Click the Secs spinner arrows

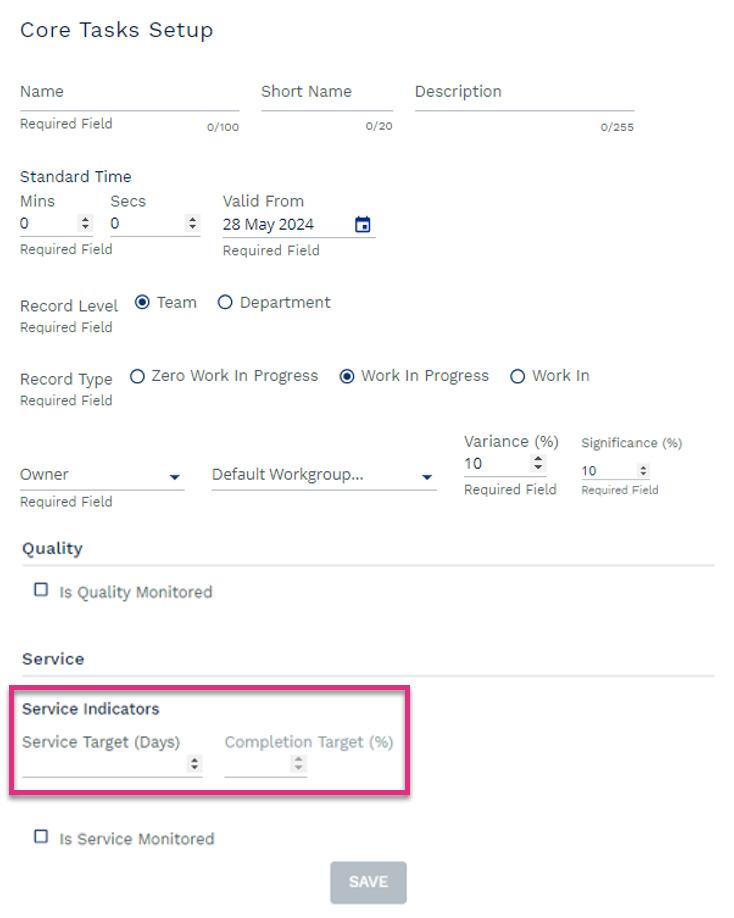(193, 223)
